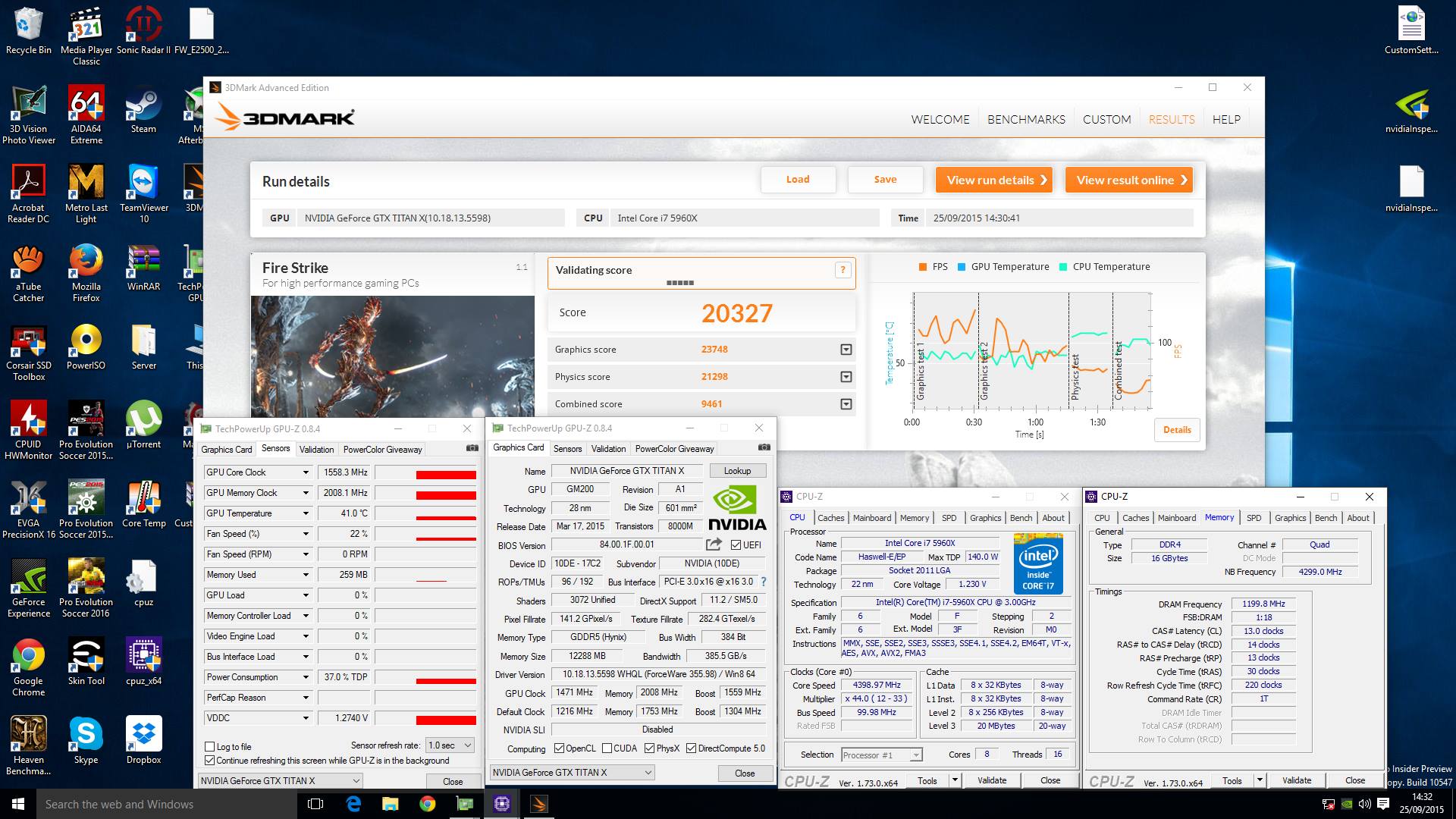
Task: Click the BIOS version save/share icon in GPU-Z
Action: click(713, 544)
